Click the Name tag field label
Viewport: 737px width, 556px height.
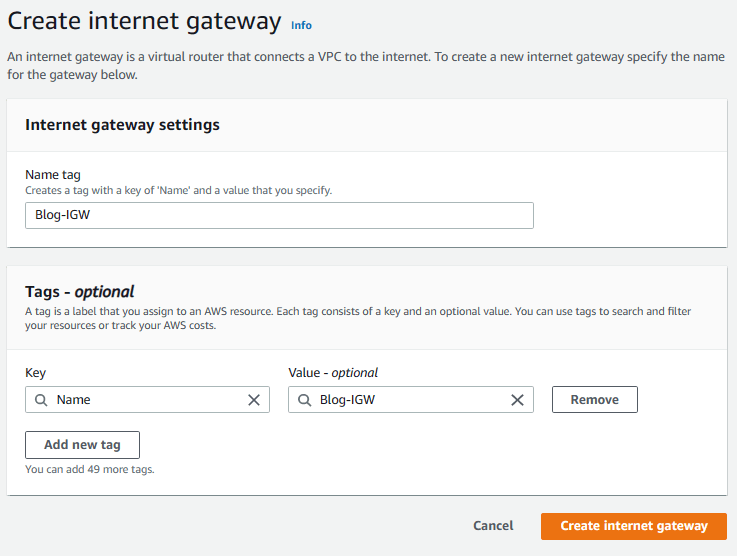[53, 175]
